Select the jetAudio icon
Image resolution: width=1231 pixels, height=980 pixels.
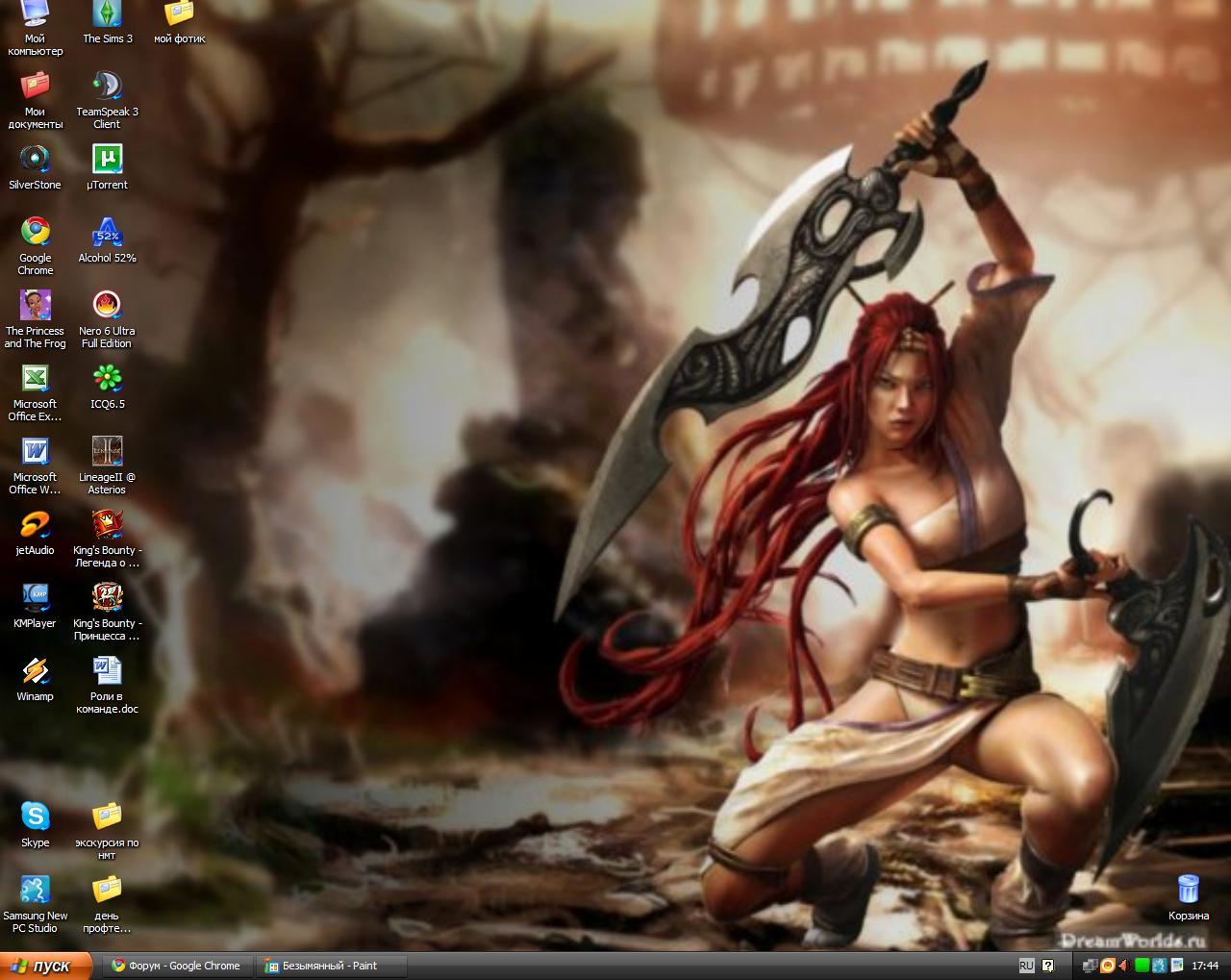[36, 525]
